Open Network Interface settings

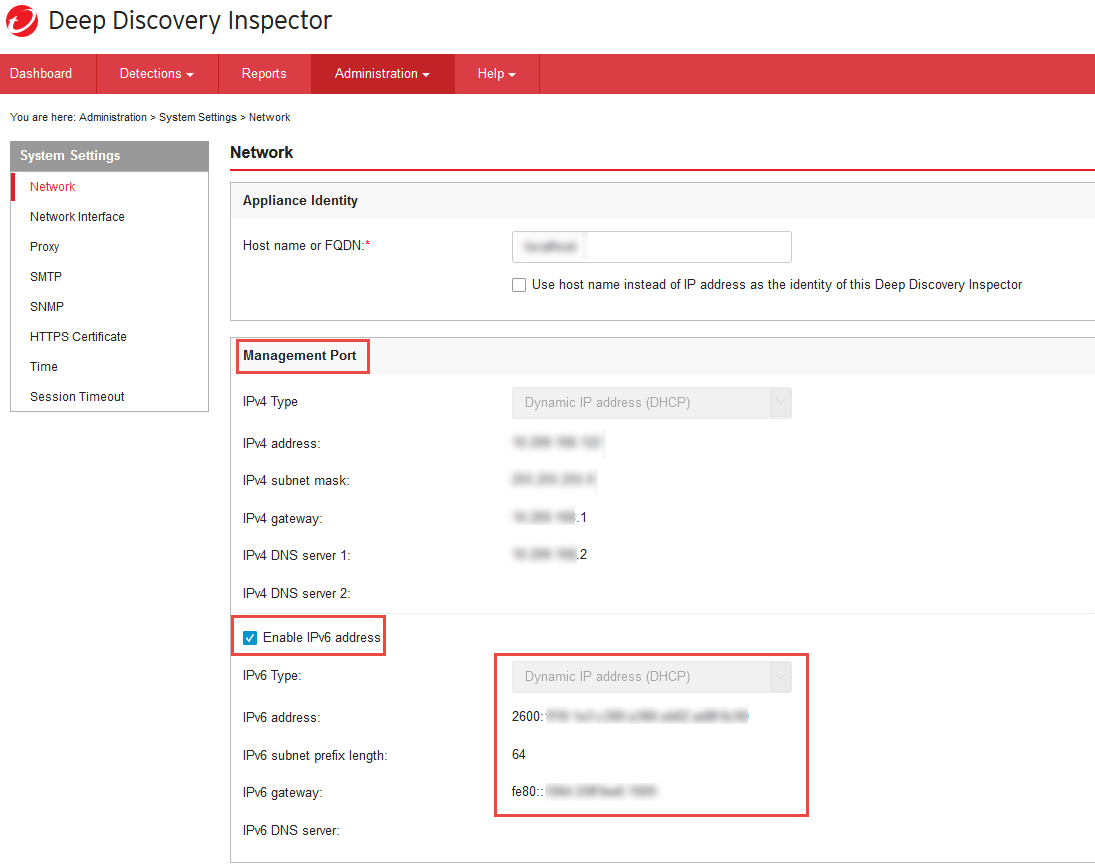tap(77, 217)
